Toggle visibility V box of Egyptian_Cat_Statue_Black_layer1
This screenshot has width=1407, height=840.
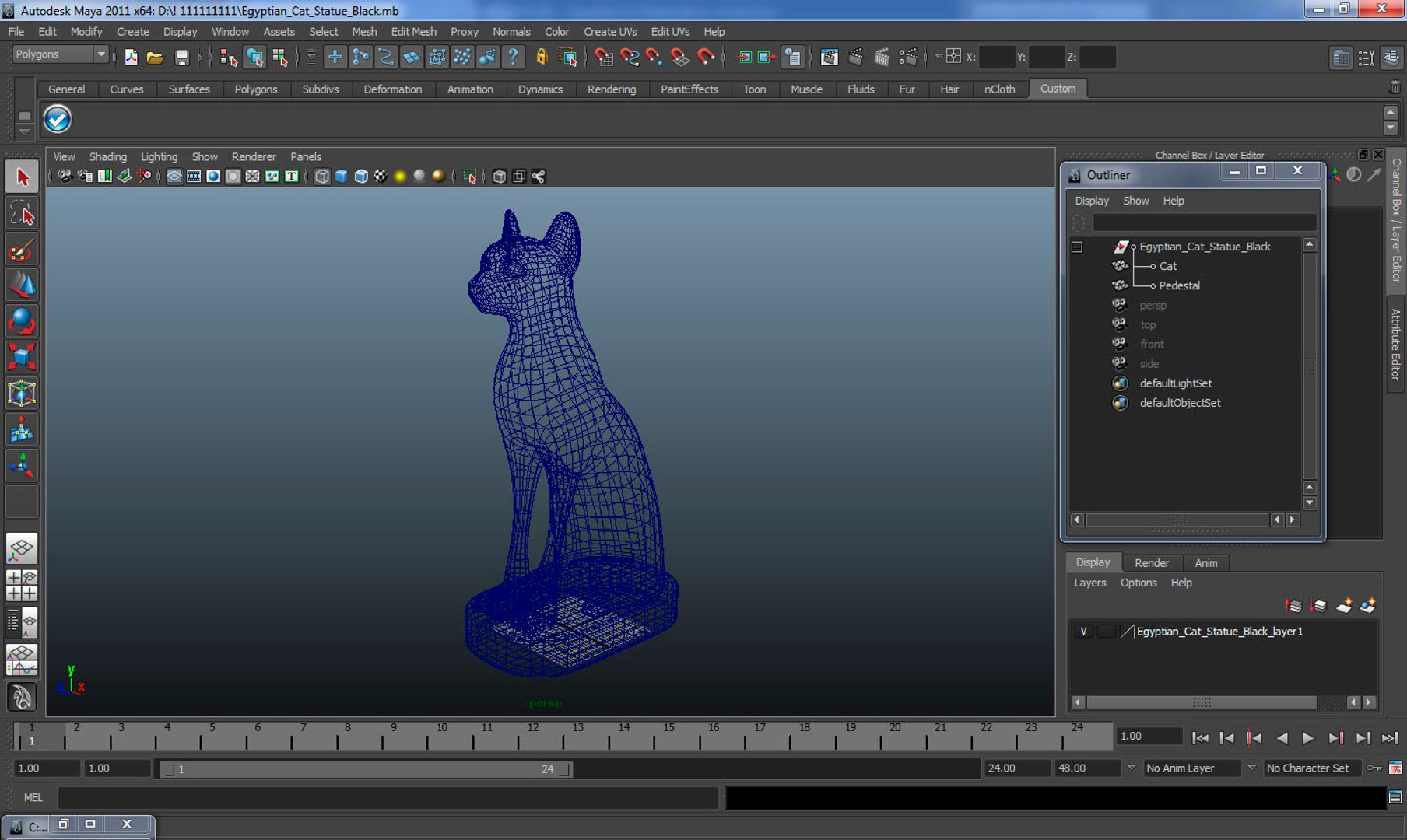1083,631
